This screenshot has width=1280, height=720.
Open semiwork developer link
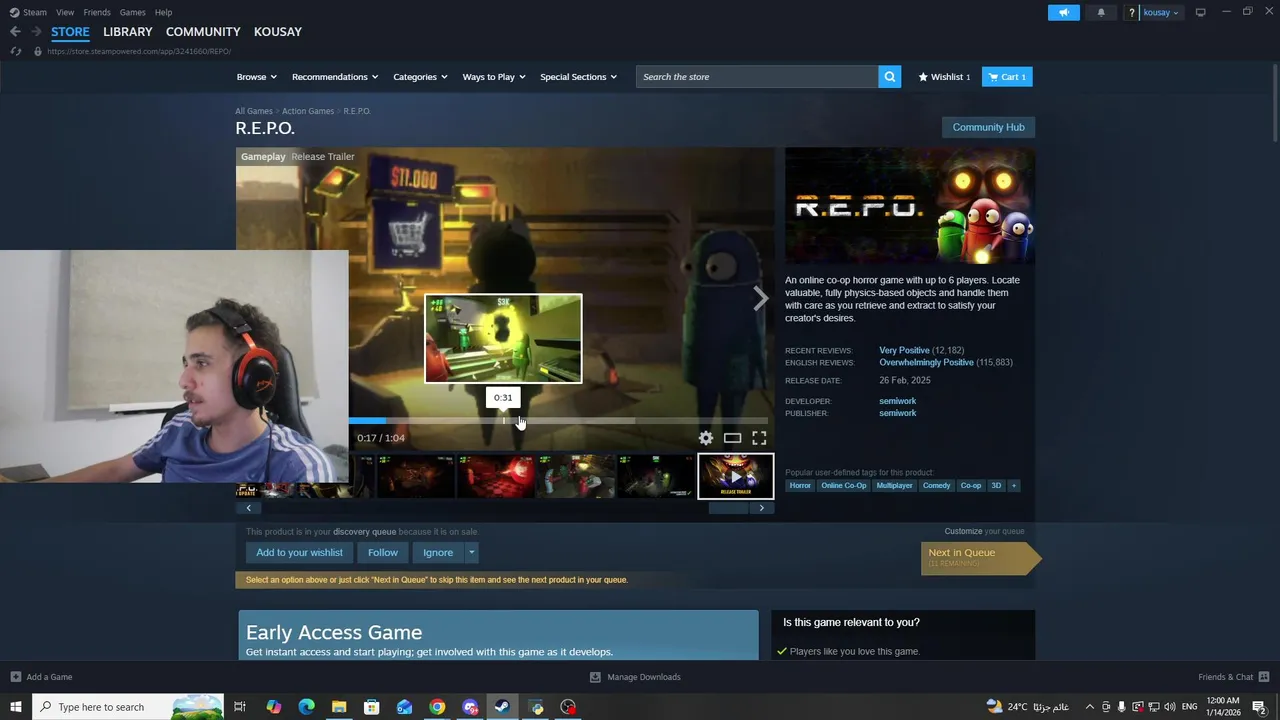click(x=897, y=401)
